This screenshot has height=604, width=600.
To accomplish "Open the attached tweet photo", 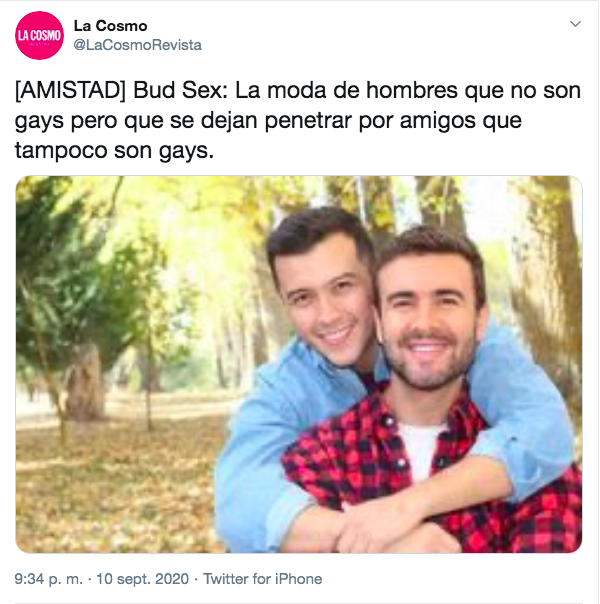I will point(299,364).
